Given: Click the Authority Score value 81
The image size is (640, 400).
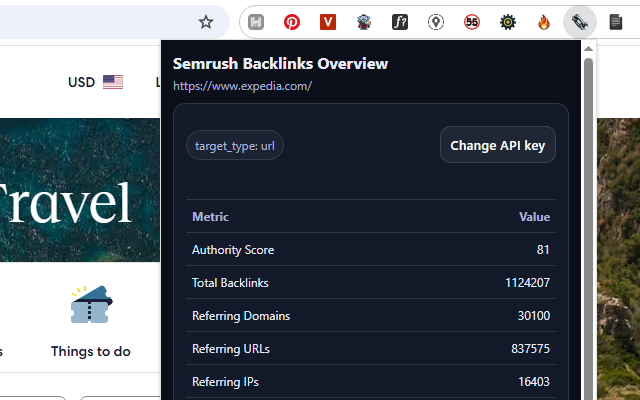Looking at the screenshot, I should (543, 250).
